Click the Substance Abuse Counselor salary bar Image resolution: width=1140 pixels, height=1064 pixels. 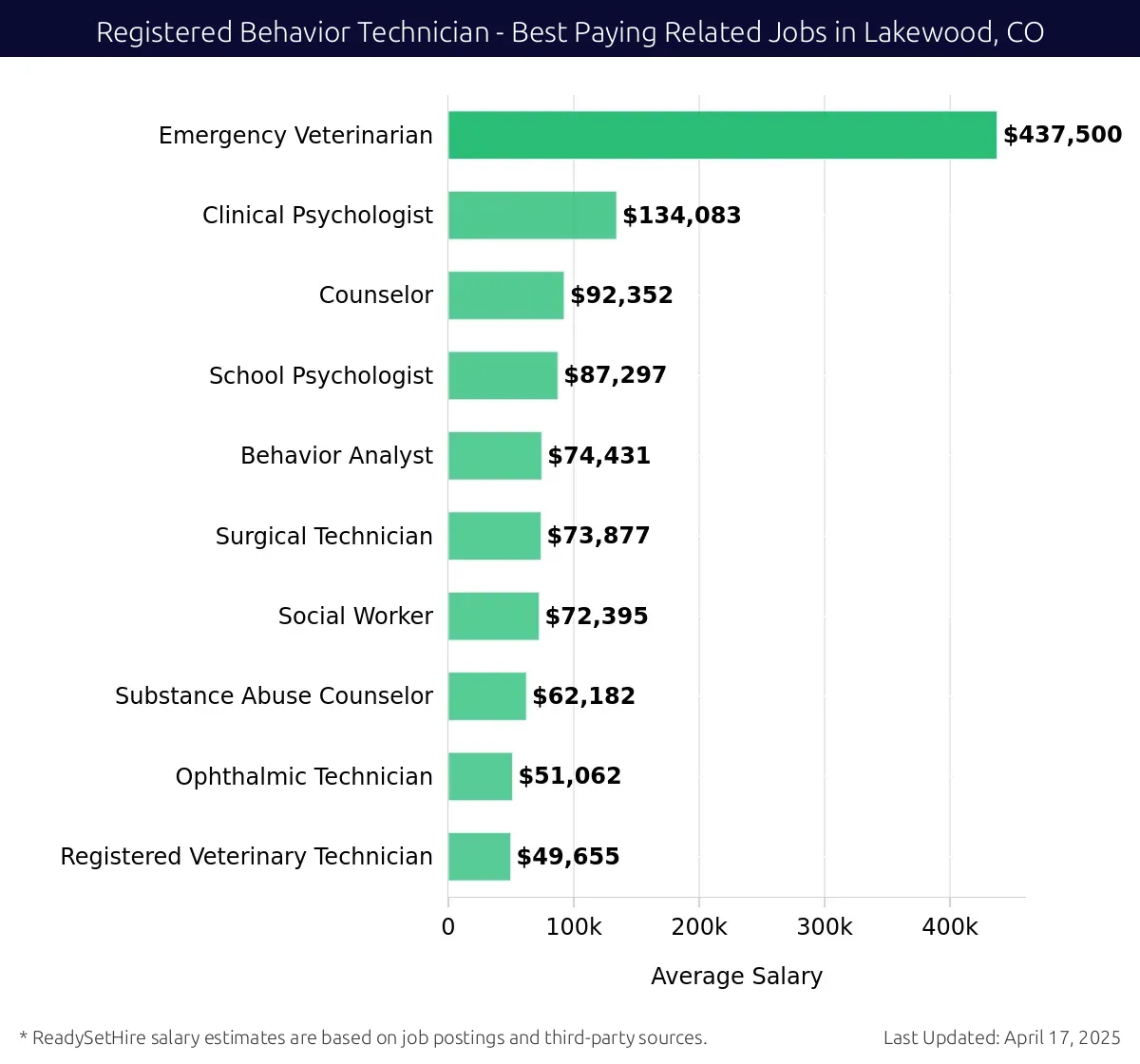487,696
